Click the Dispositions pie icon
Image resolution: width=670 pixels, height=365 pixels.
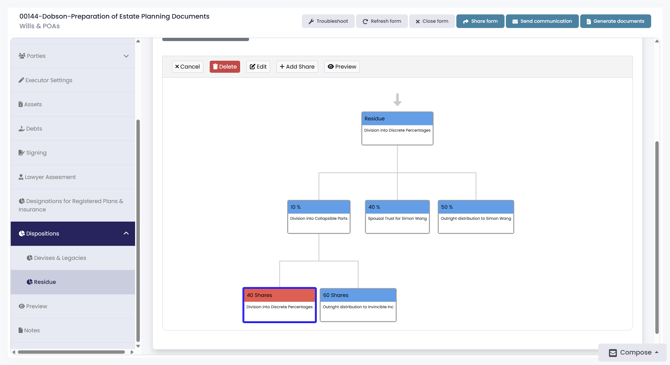coord(21,233)
